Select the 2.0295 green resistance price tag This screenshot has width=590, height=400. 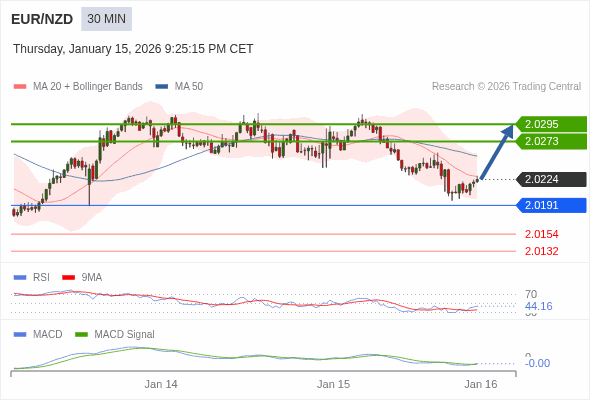coord(551,124)
